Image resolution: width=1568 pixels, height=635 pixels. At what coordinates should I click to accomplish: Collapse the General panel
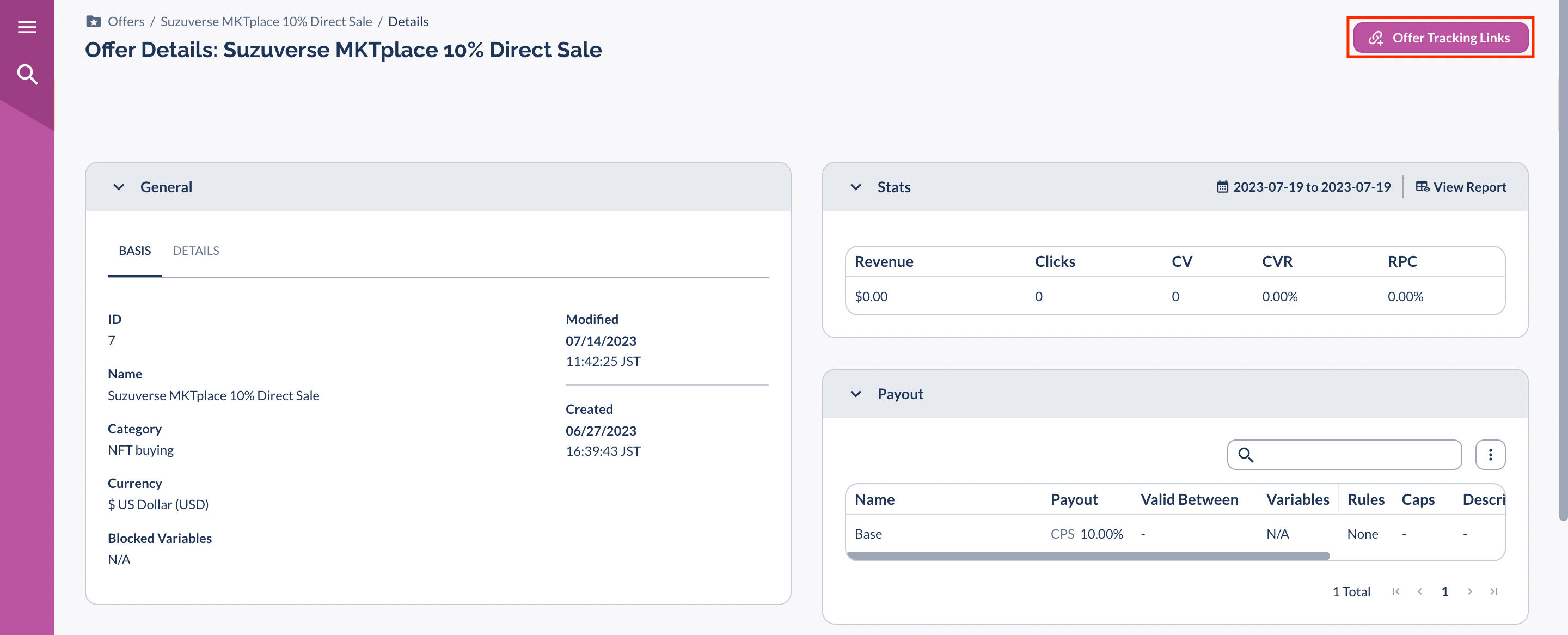coord(119,187)
